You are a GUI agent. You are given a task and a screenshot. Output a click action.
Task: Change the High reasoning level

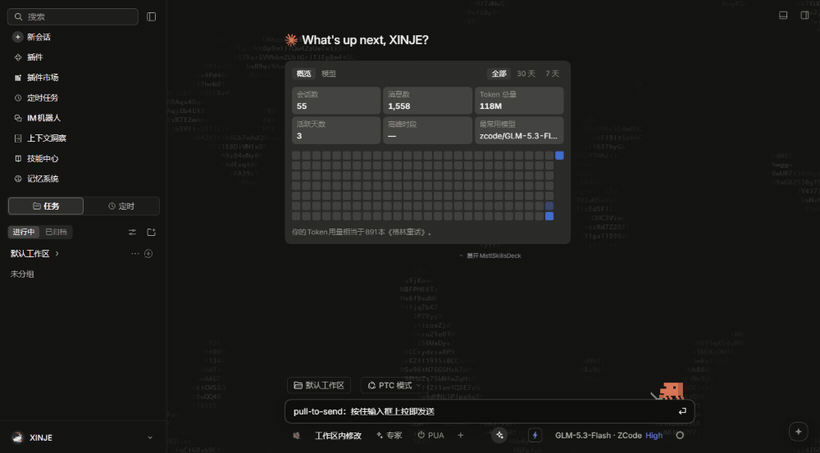654,435
